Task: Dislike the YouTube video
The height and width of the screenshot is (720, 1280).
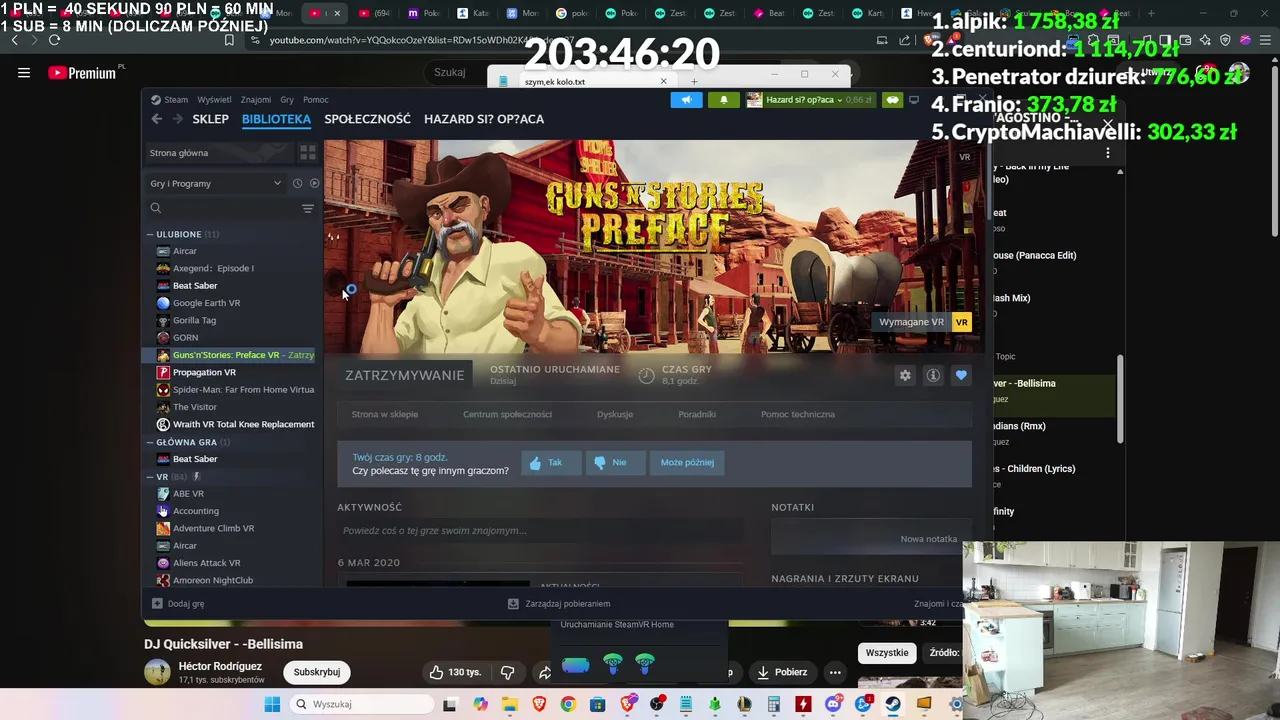Action: coord(507,672)
